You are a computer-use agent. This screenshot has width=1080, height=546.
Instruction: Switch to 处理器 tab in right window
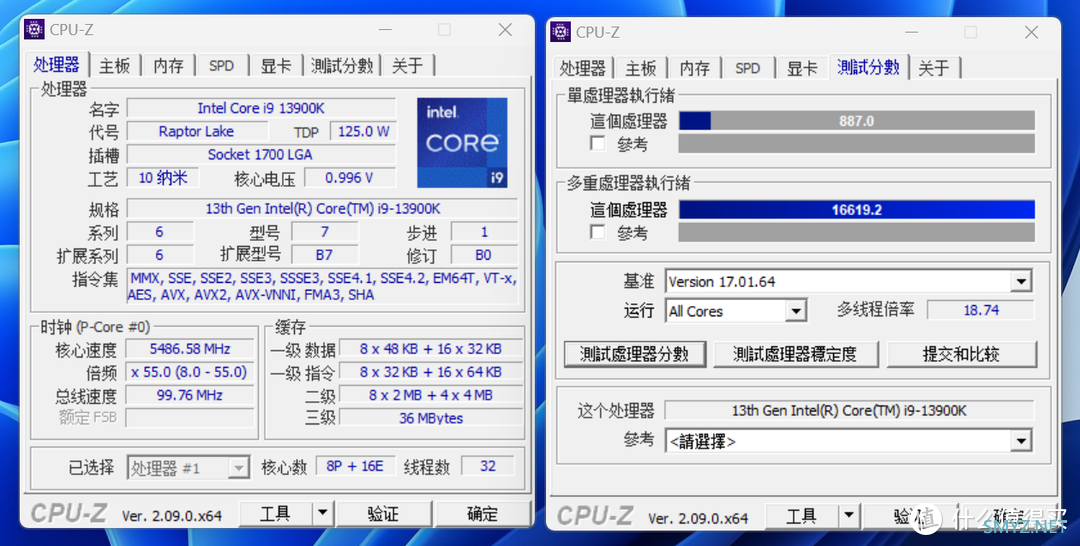583,68
